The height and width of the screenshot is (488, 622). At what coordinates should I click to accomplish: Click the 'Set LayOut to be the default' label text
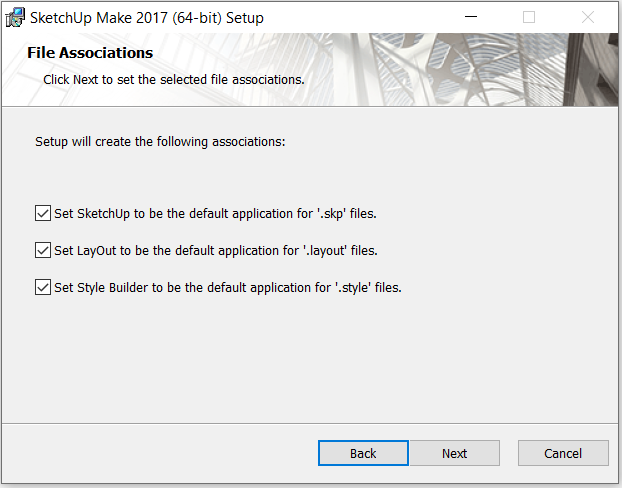[216, 250]
